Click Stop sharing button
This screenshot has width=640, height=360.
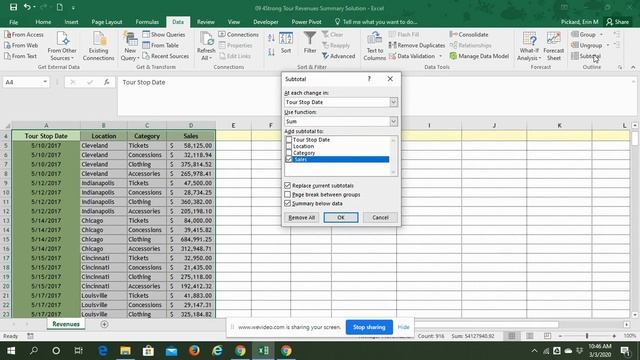(369, 327)
